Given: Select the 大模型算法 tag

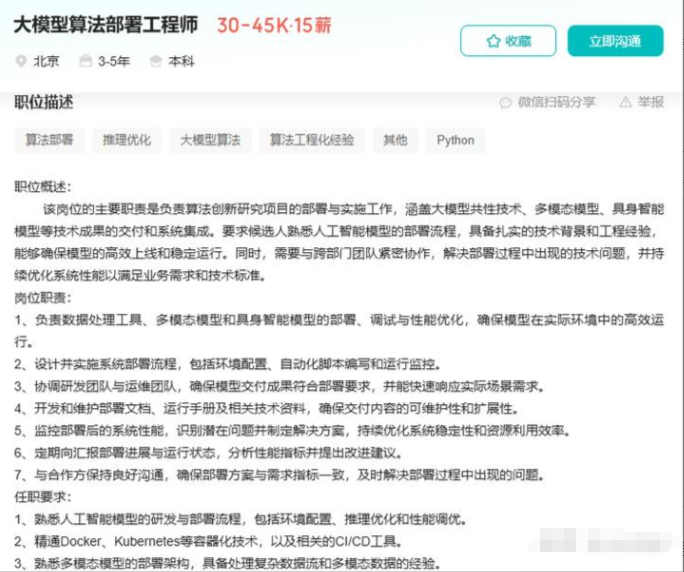Looking at the screenshot, I should pos(210,140).
